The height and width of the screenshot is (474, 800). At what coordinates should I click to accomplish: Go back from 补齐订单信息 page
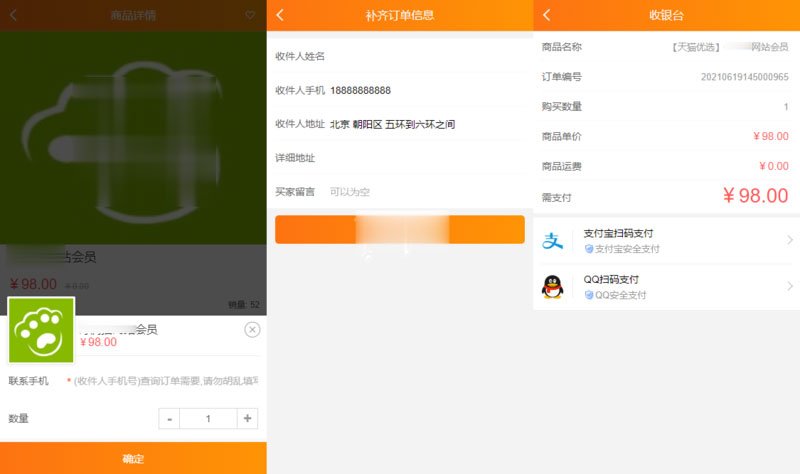[x=280, y=15]
